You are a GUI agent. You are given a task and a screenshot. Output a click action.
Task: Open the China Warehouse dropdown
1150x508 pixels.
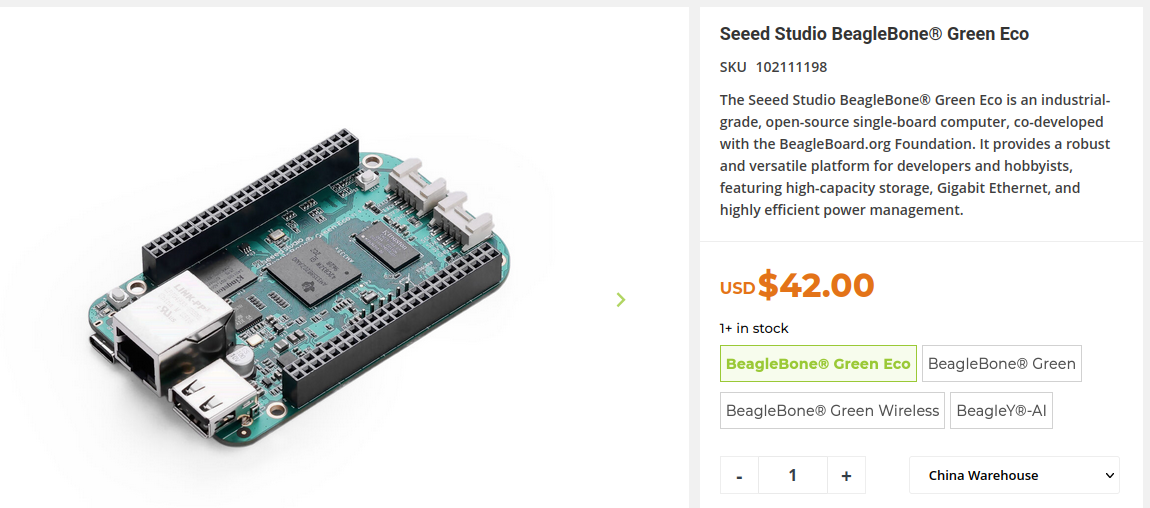pos(1014,475)
